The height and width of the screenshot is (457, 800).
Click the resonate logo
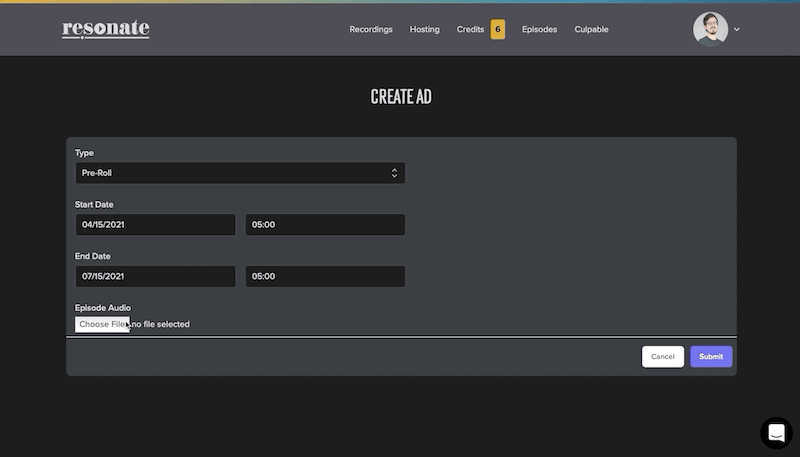(106, 30)
